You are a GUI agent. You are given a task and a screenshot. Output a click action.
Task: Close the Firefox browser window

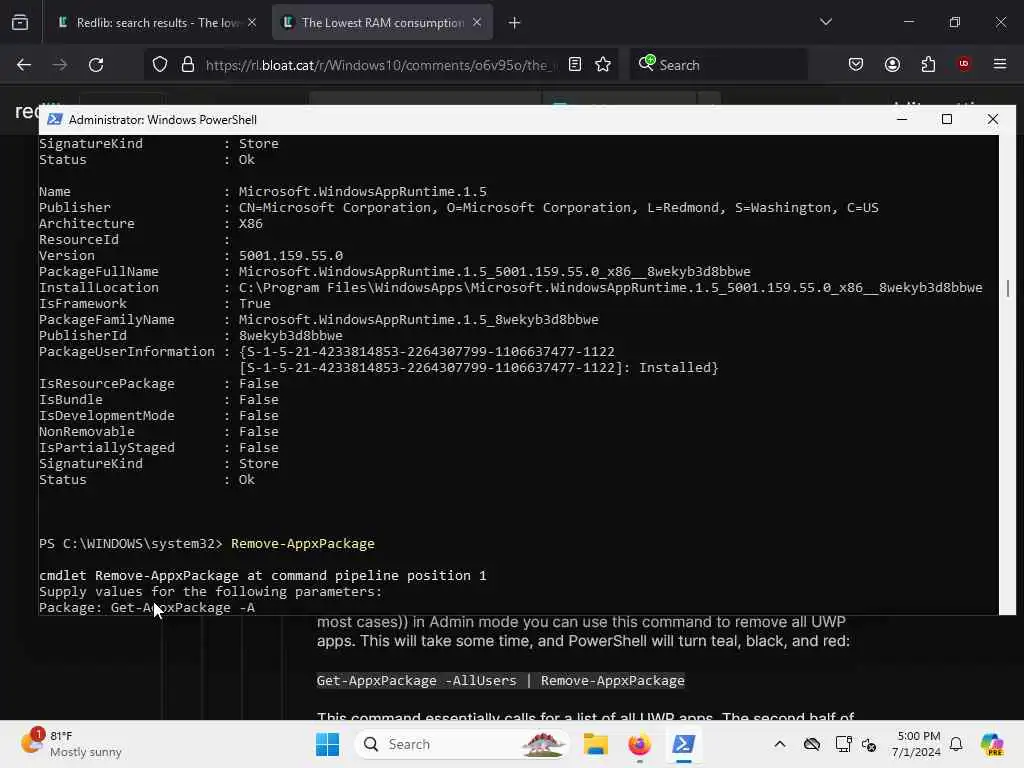(x=1000, y=22)
